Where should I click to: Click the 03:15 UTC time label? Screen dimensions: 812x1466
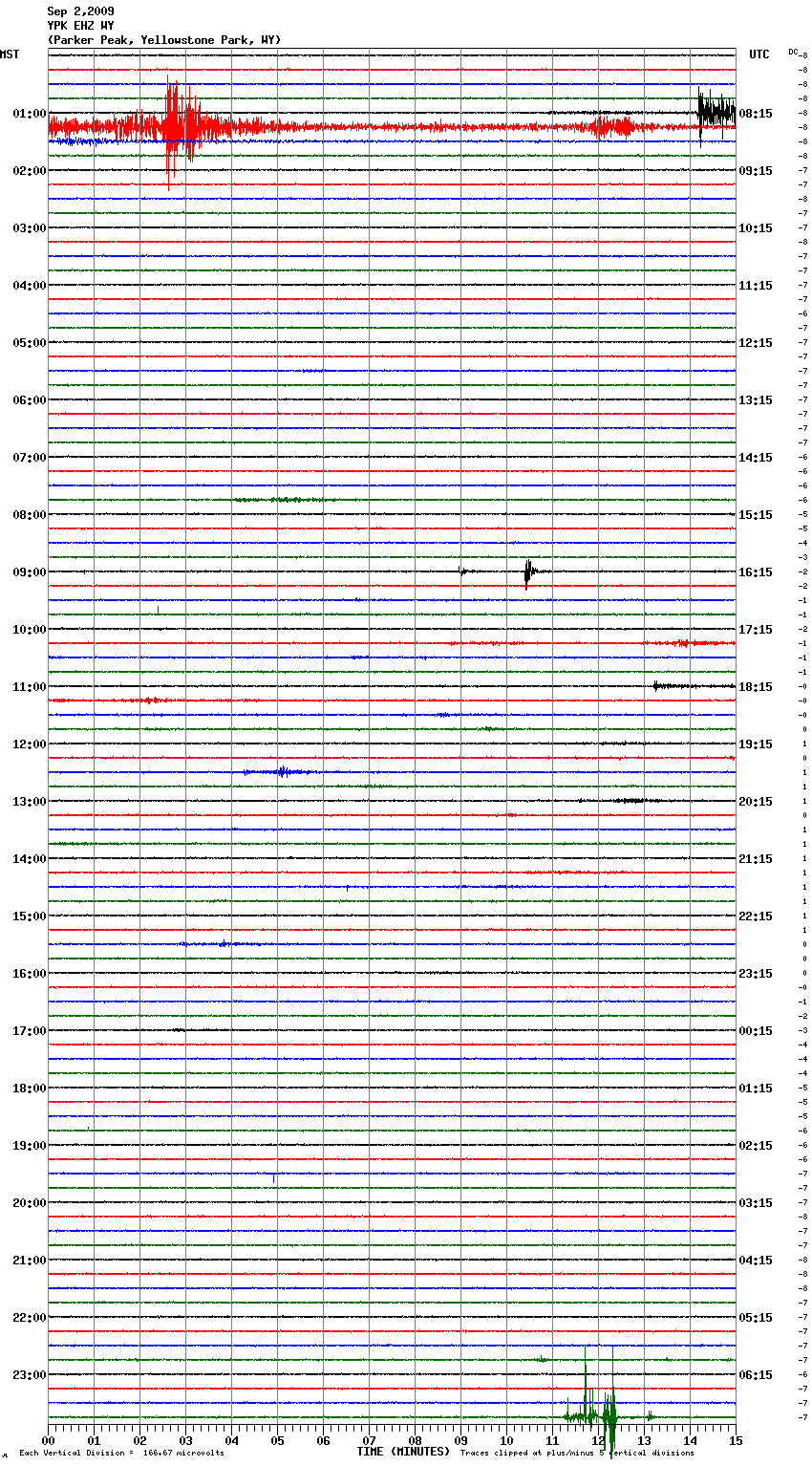[756, 1203]
